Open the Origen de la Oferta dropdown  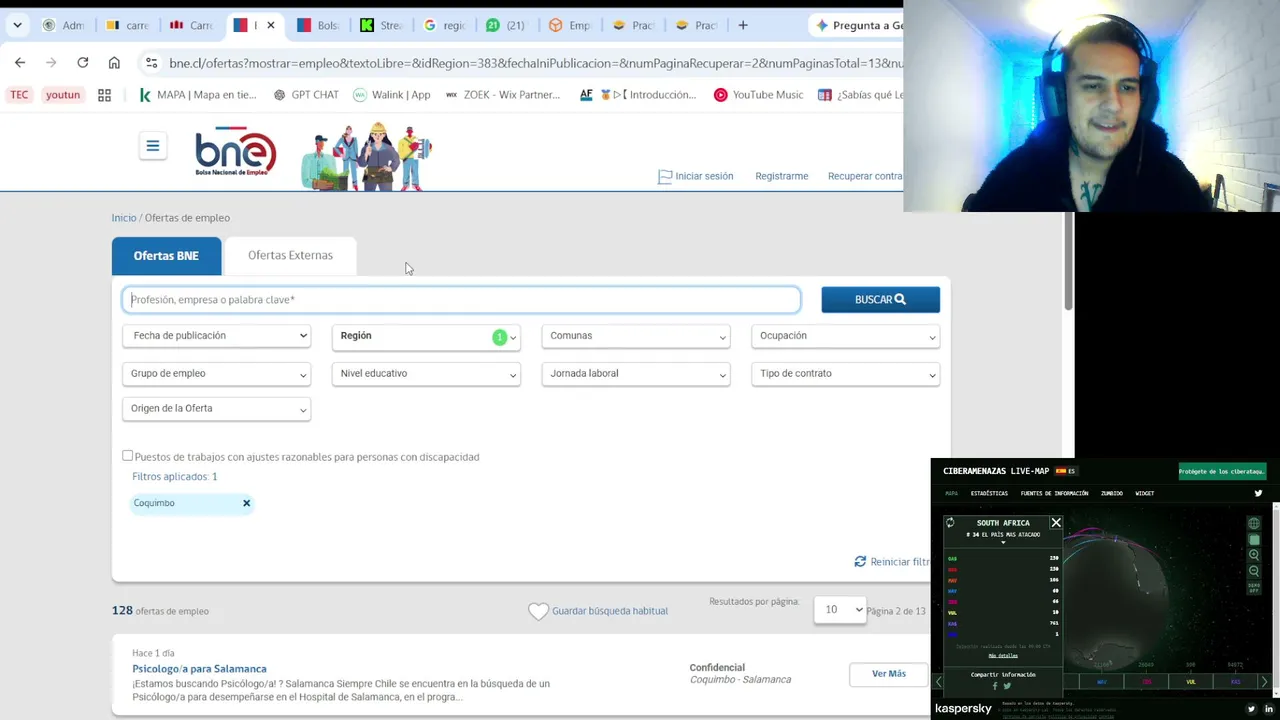(x=217, y=409)
